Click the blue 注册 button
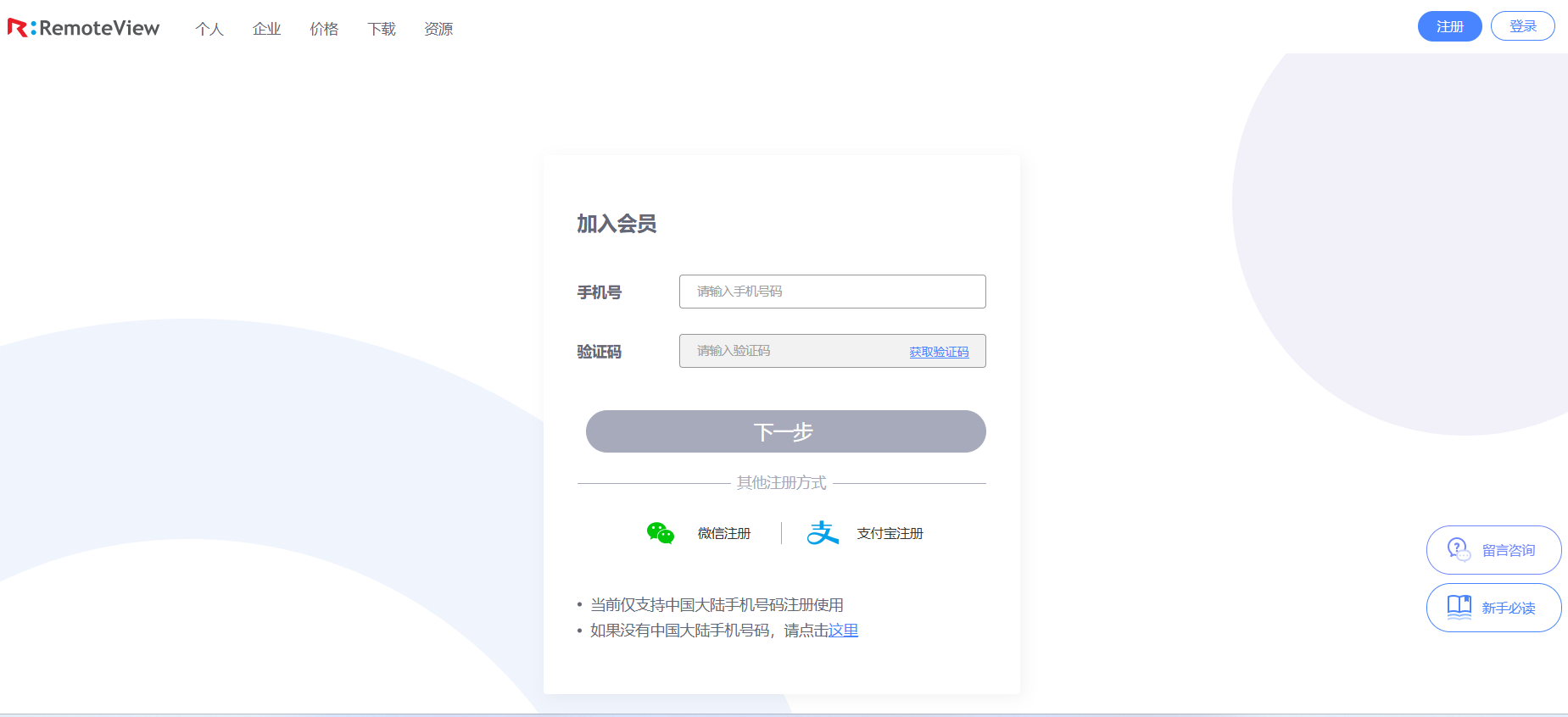Viewport: 1568px width, 717px height. coord(1449,26)
